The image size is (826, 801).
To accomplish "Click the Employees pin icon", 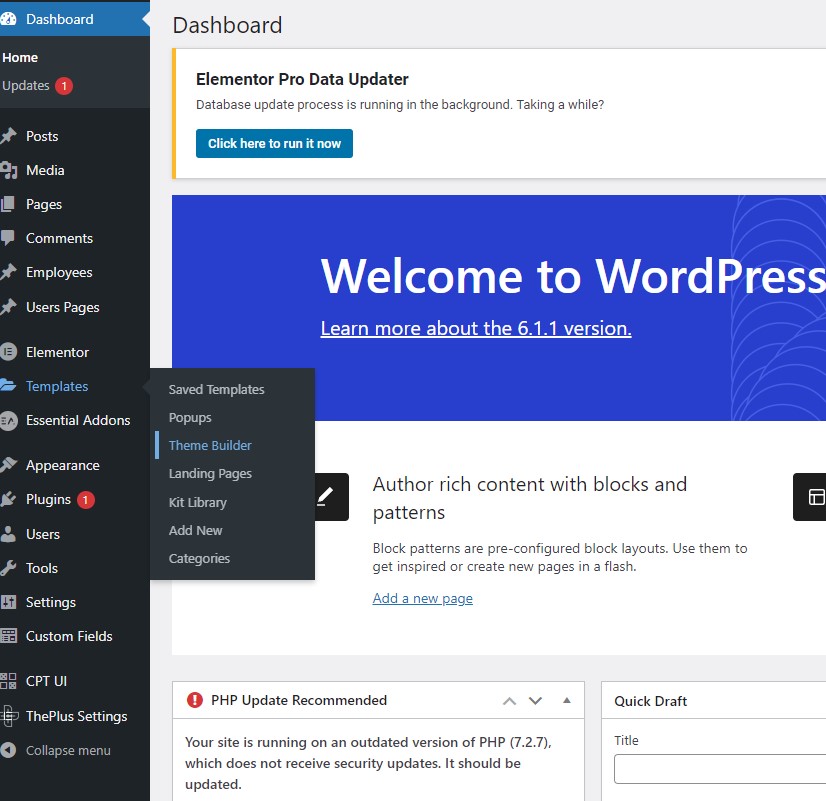I will coord(8,272).
